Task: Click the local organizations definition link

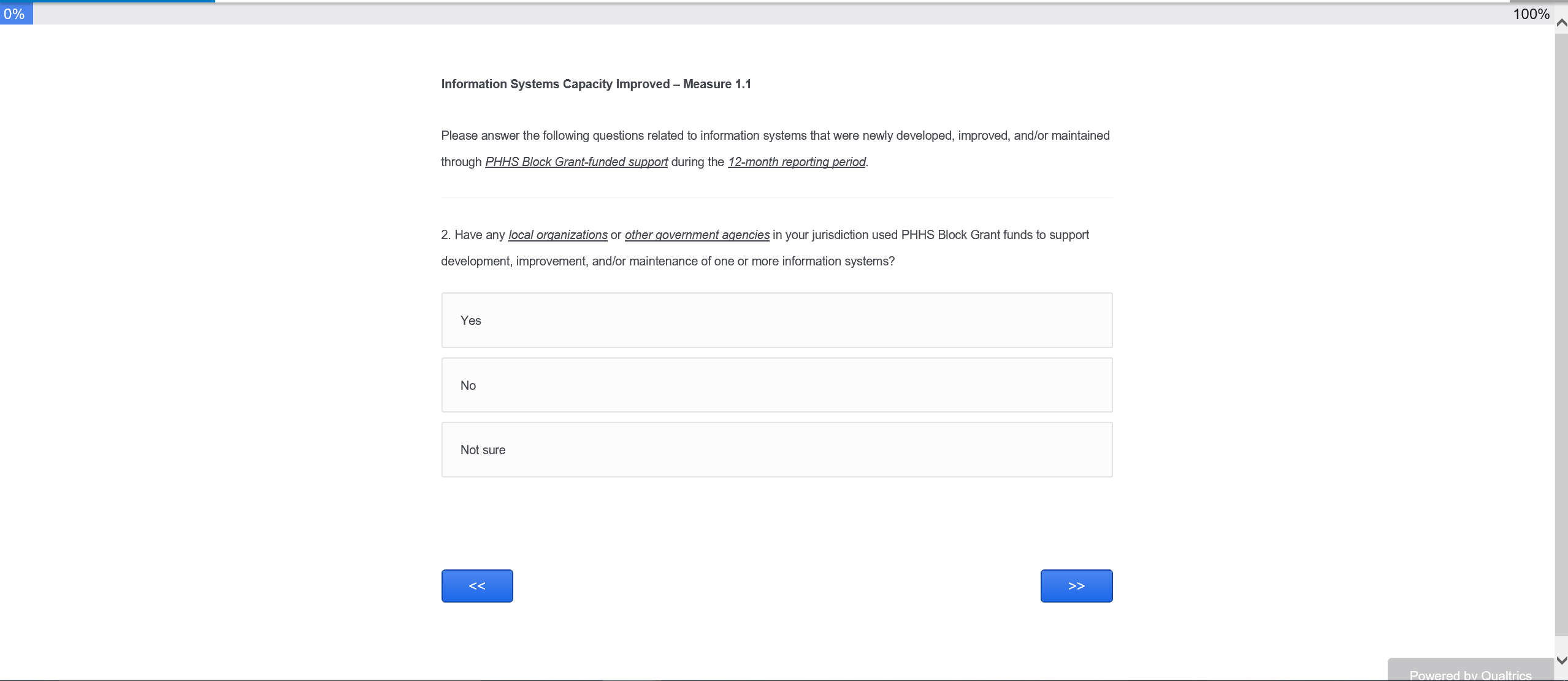Action: click(x=557, y=235)
